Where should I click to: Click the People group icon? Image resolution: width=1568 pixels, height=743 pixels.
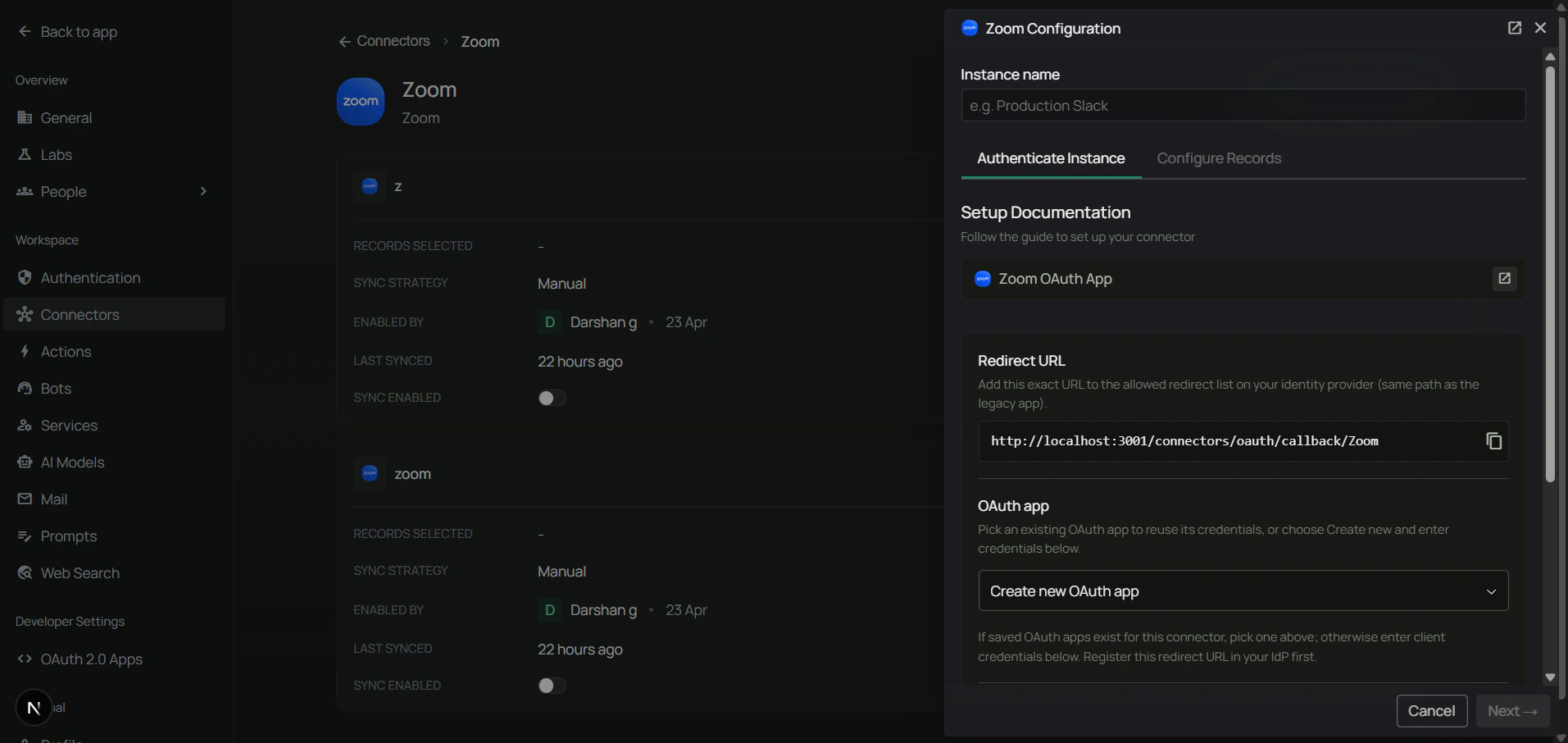25,191
